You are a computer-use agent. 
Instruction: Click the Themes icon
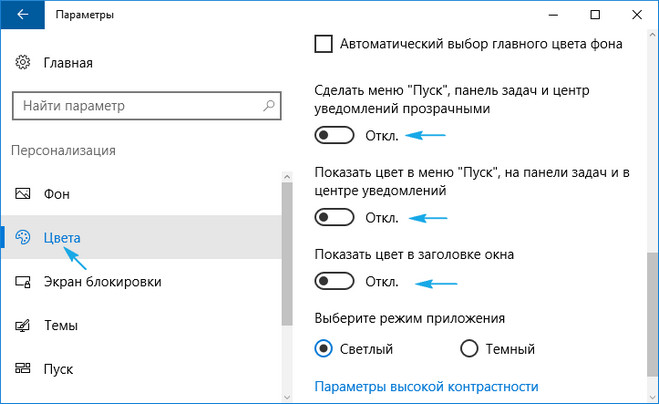tap(23, 325)
